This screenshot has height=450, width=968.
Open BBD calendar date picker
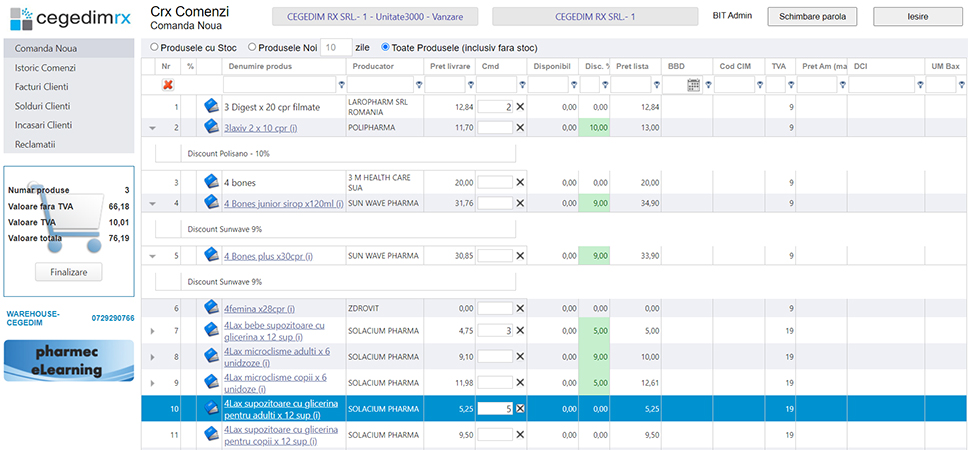coord(693,85)
